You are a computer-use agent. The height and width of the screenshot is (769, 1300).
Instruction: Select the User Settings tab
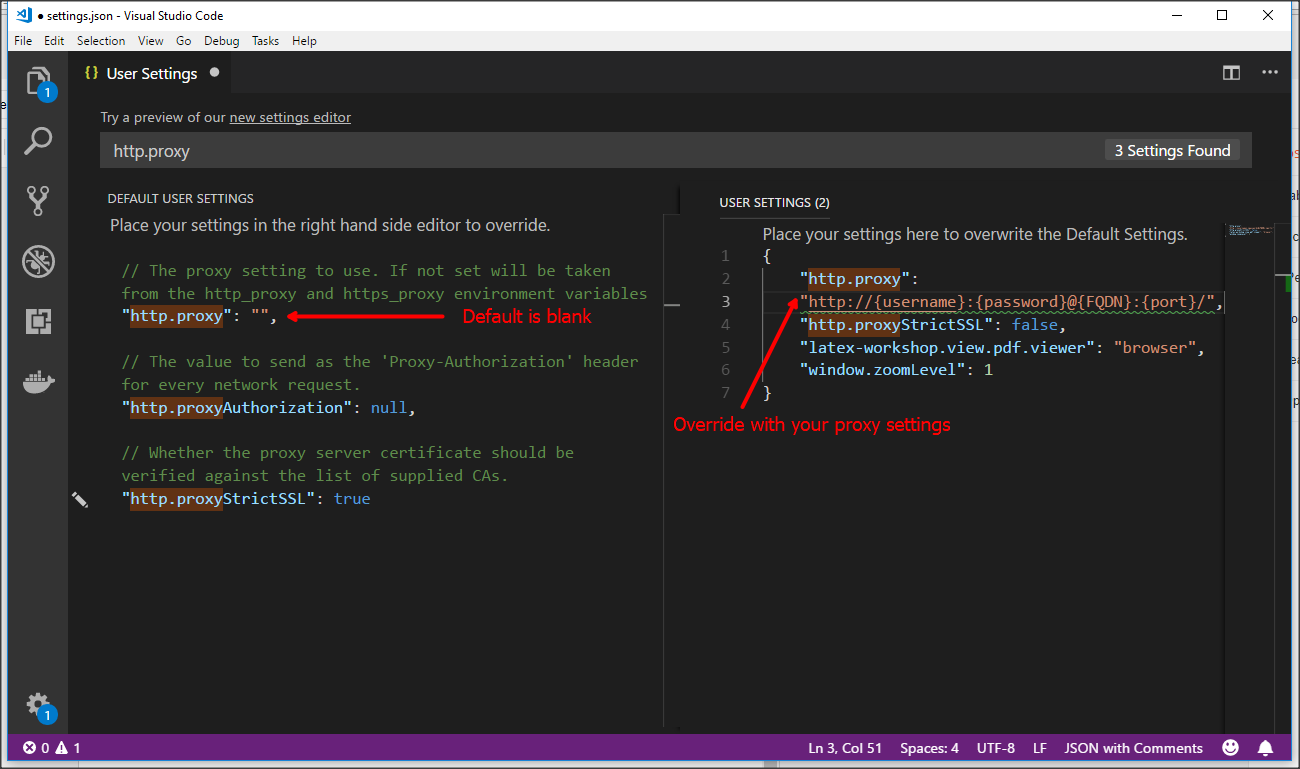[x=152, y=72]
